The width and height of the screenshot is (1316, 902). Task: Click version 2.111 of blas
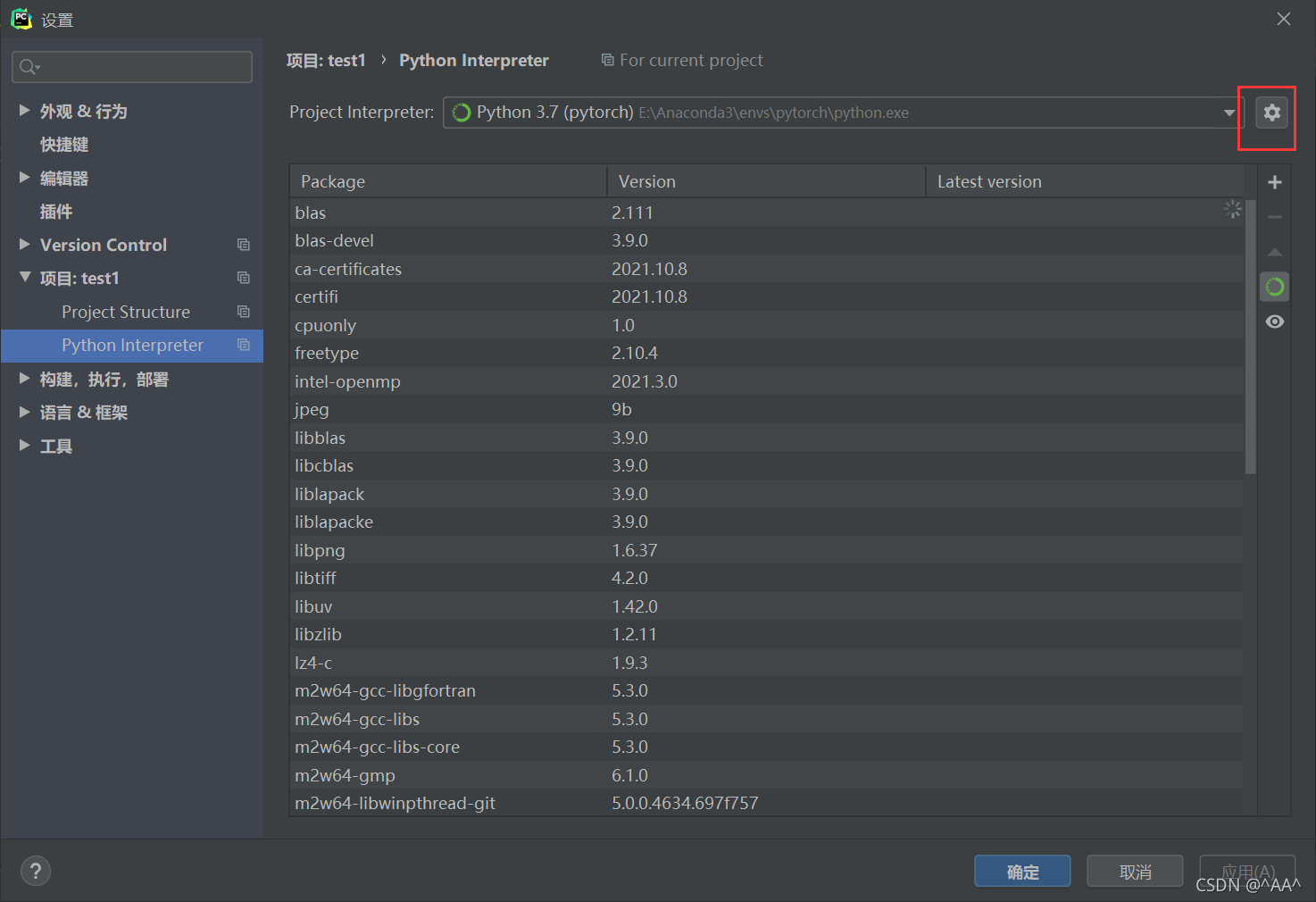point(632,213)
